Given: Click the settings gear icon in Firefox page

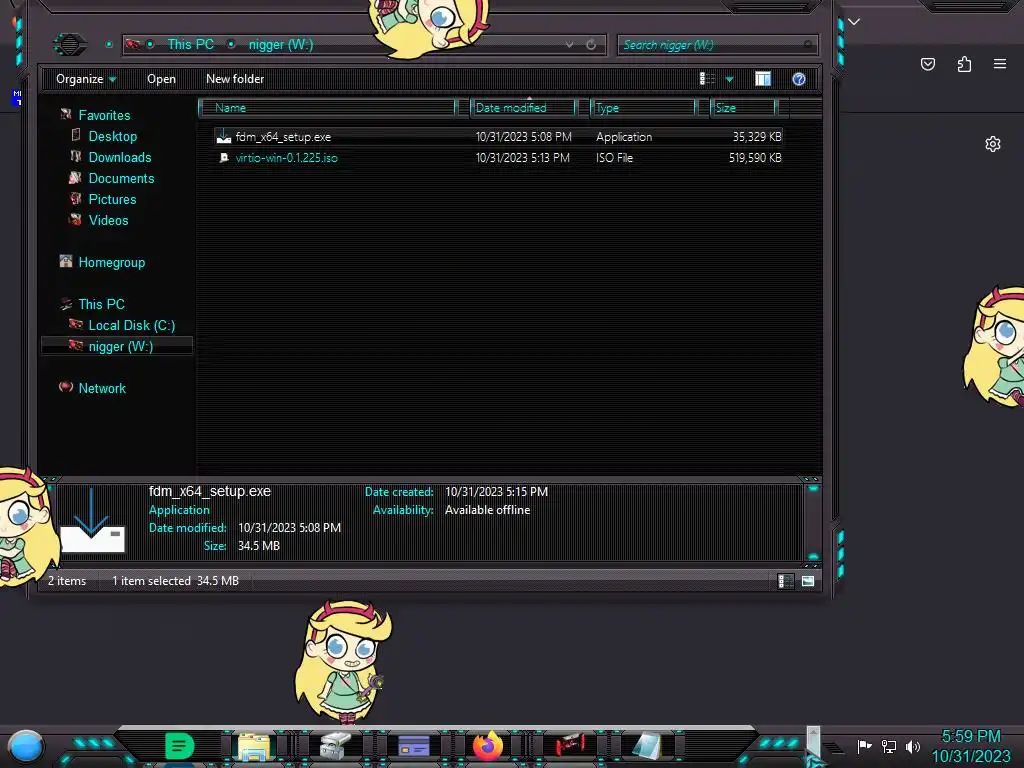Looking at the screenshot, I should 993,144.
